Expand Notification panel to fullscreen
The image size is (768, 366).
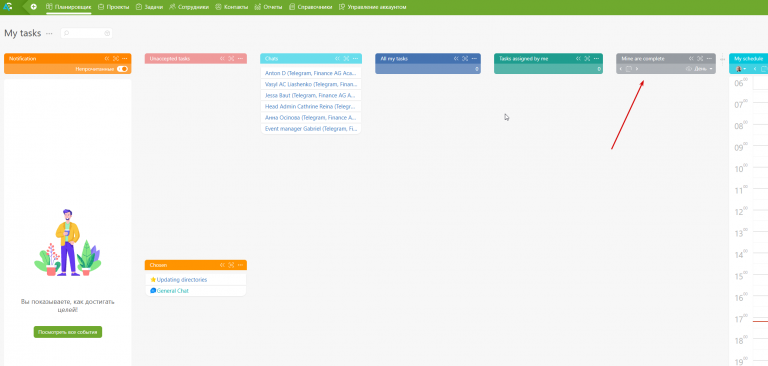[116, 58]
